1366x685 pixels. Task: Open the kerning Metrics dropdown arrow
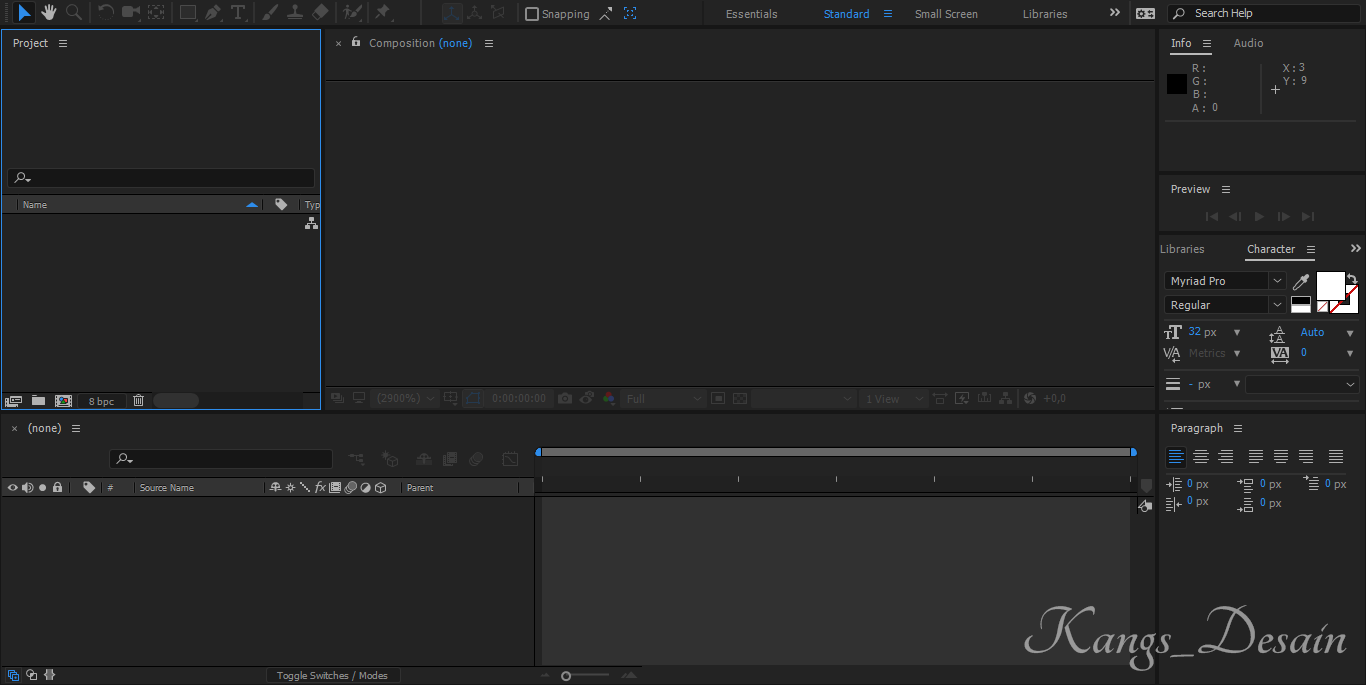pyautogui.click(x=1237, y=354)
